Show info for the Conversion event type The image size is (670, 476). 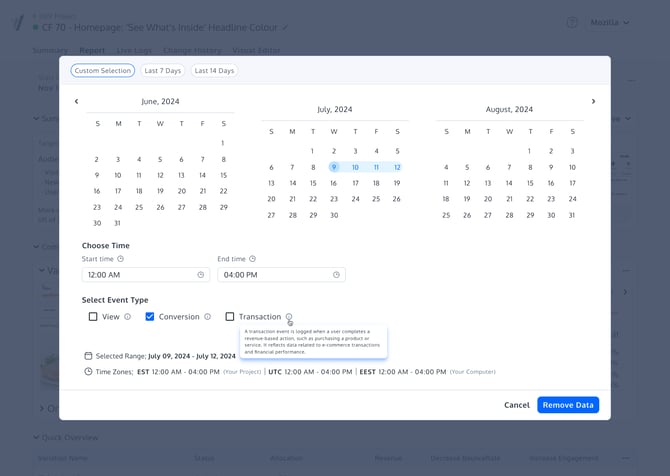pos(207,317)
